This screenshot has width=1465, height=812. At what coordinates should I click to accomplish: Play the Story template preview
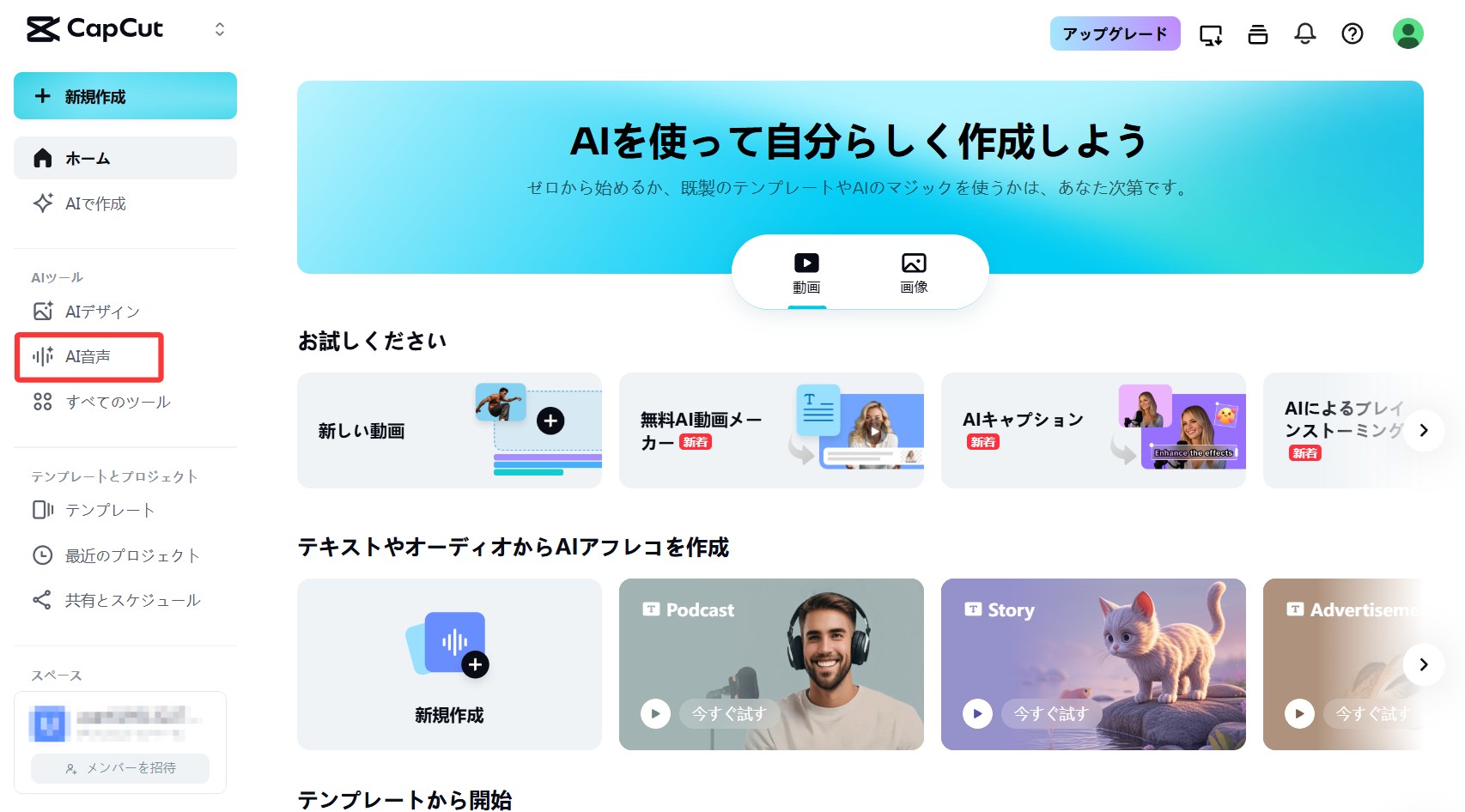point(977,713)
